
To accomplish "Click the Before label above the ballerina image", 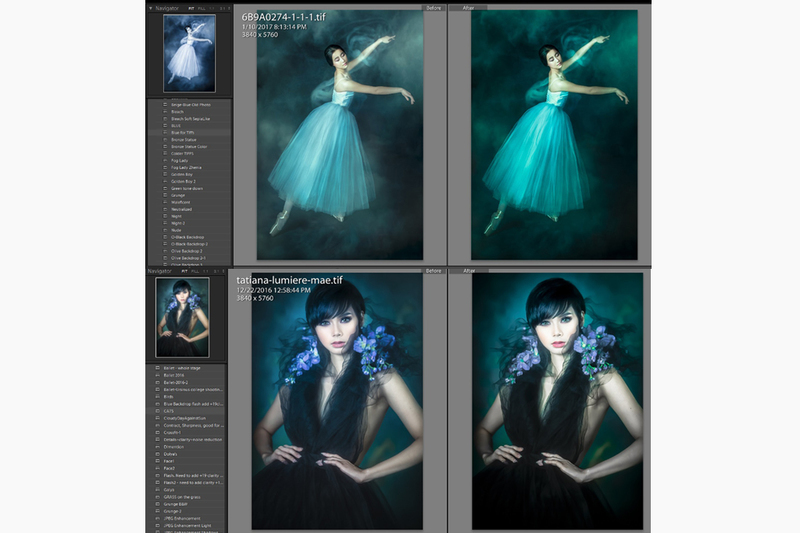I will click(434, 8).
